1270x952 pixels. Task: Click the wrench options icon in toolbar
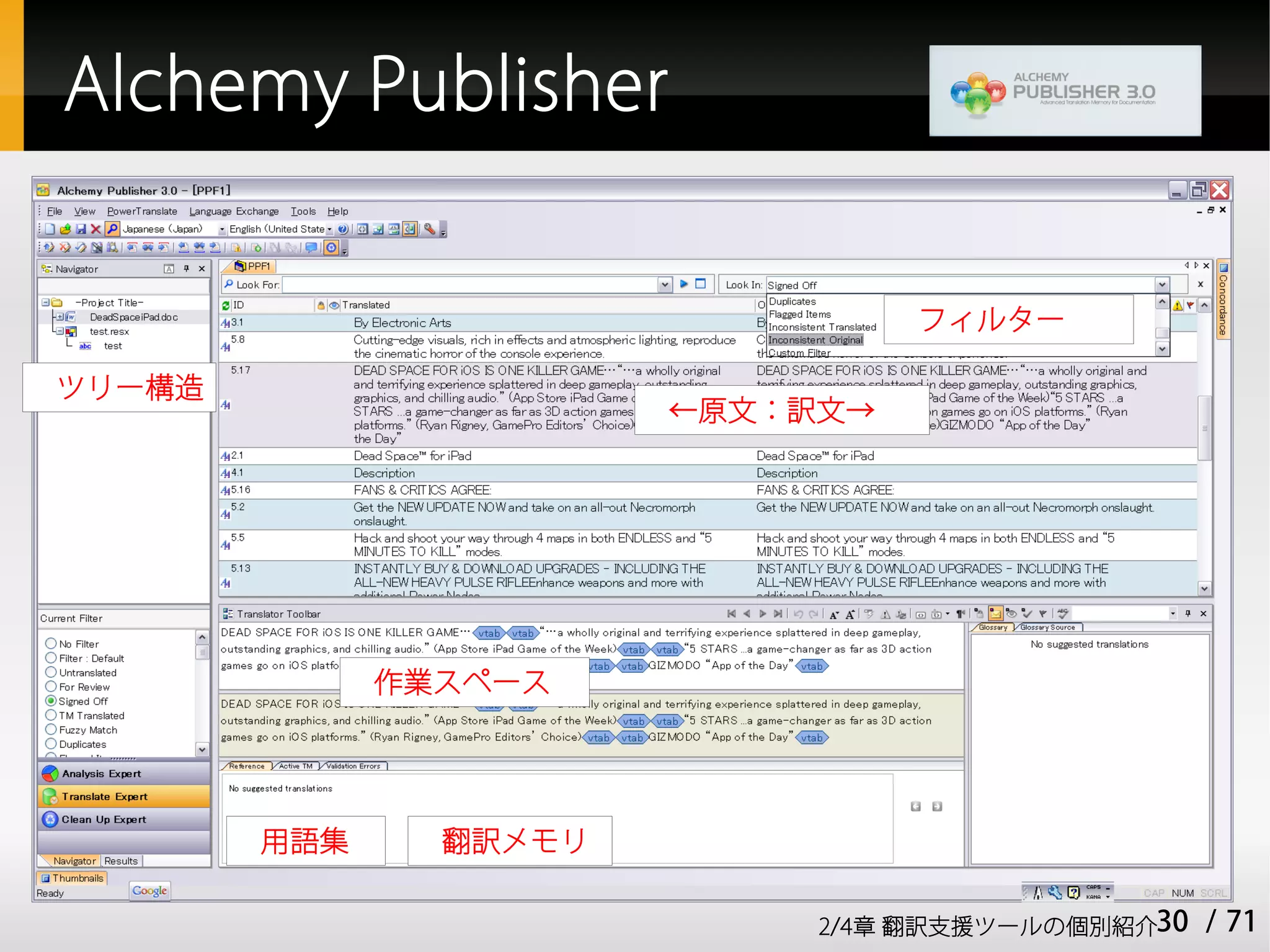tap(430, 229)
